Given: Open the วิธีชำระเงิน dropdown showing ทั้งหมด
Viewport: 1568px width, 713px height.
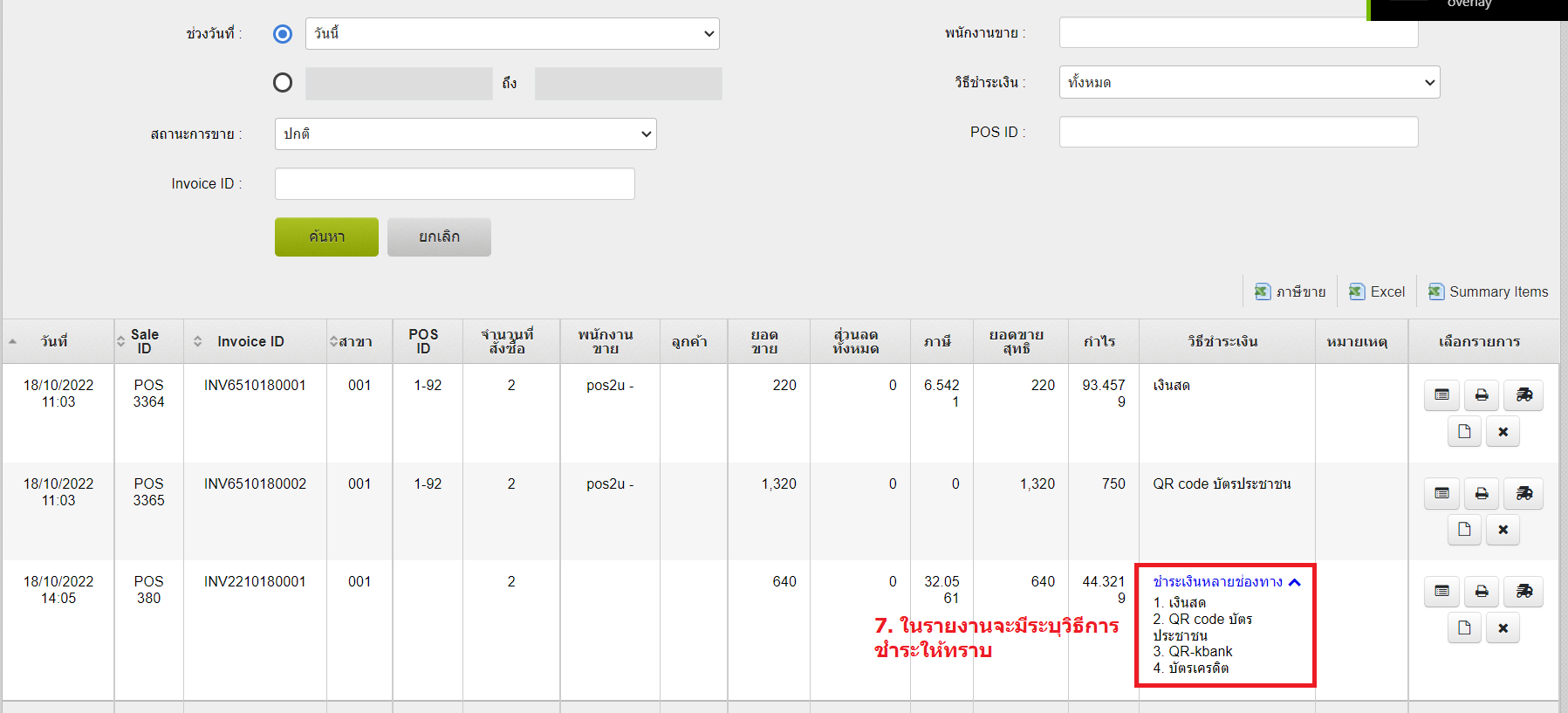Looking at the screenshot, I should pyautogui.click(x=1250, y=82).
